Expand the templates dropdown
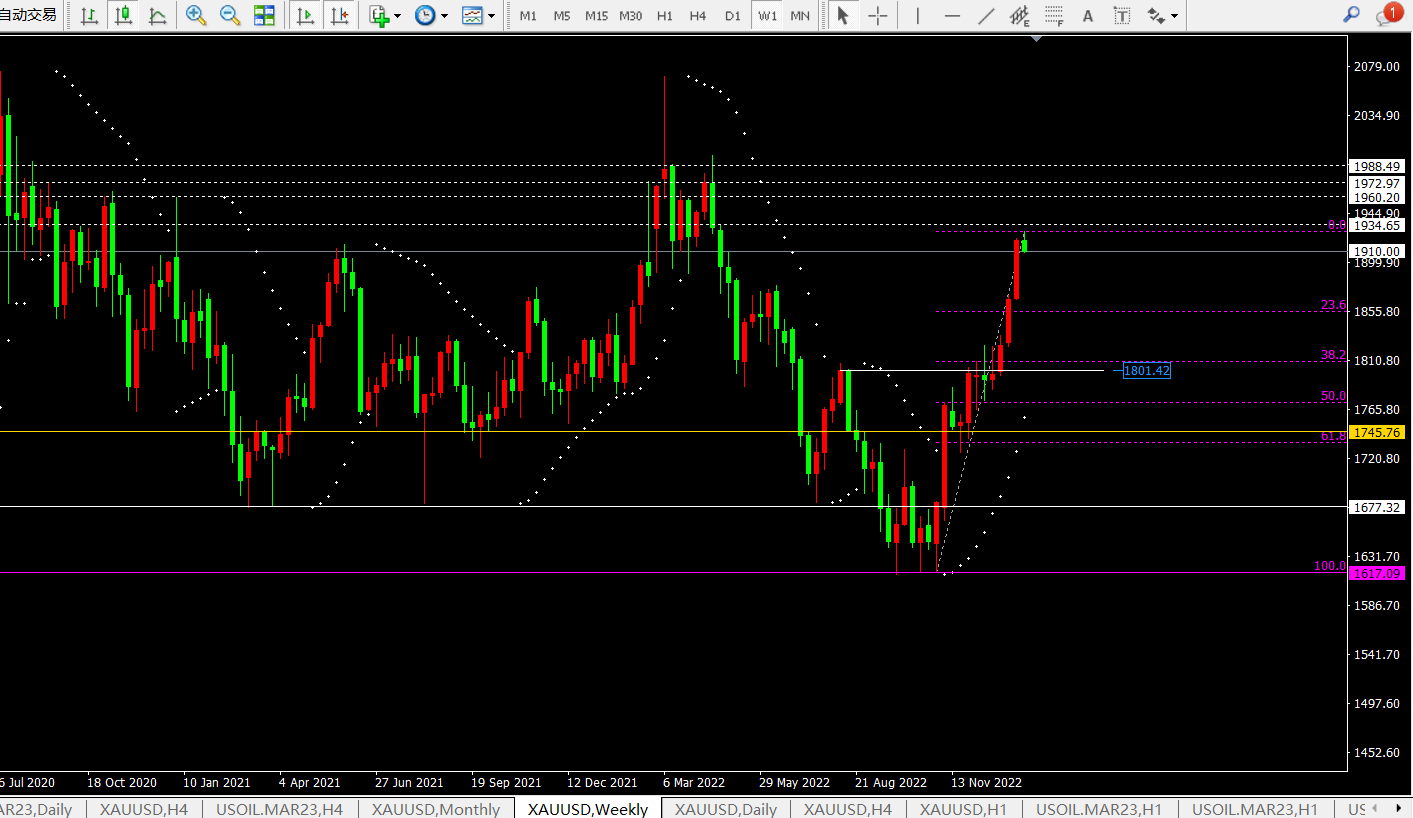 [x=492, y=16]
